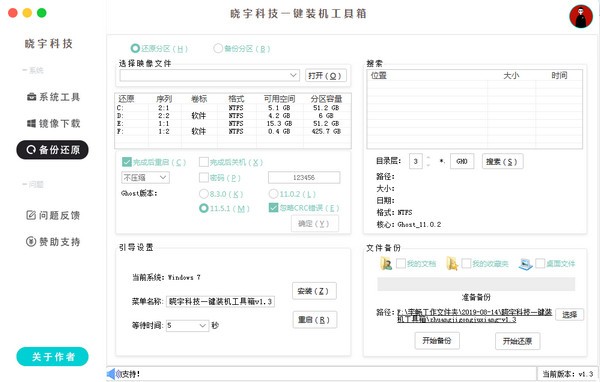
Task: Click the 时间 column header
Action: (559, 75)
